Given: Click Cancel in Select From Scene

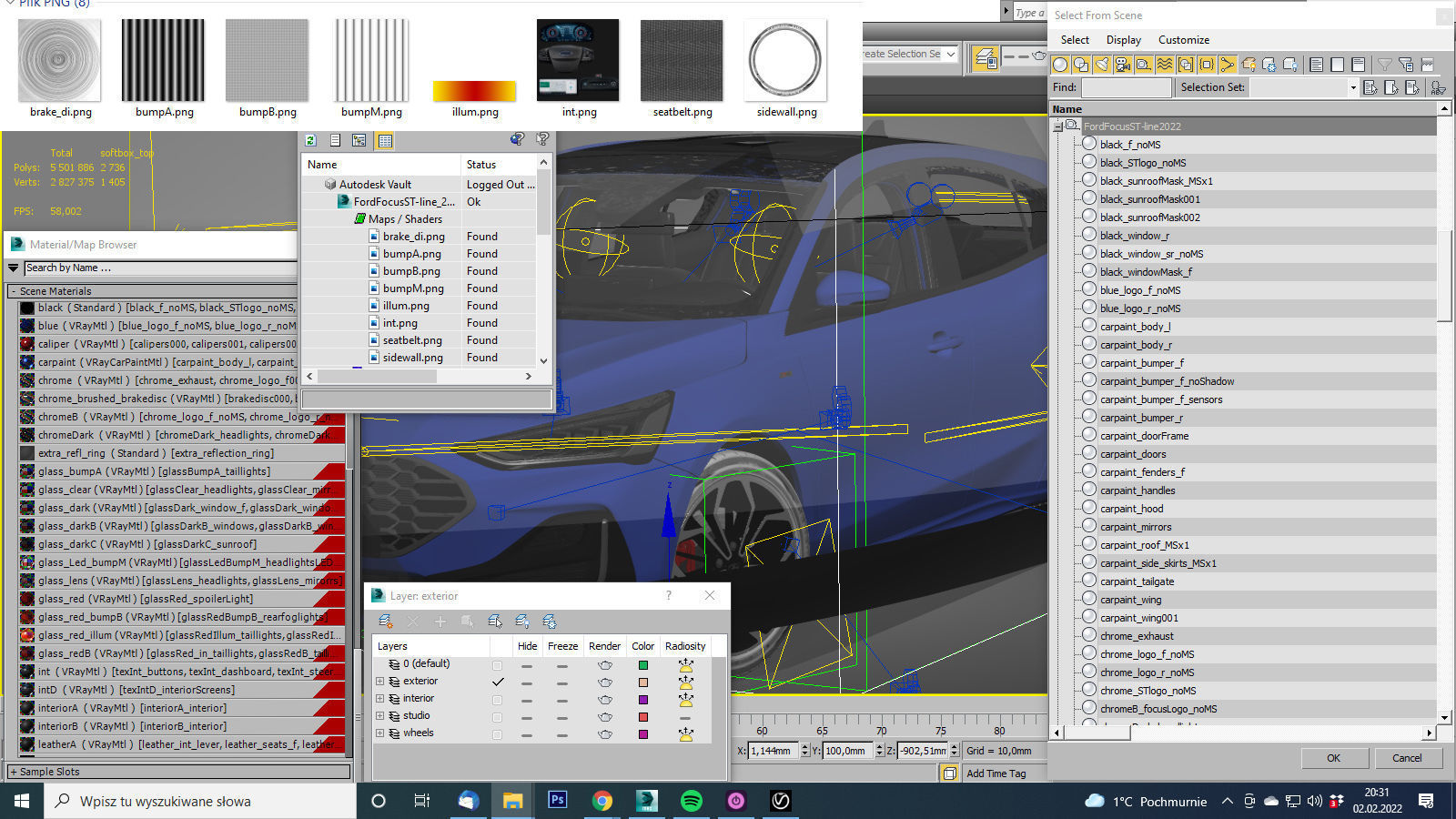Looking at the screenshot, I should pos(1407,758).
